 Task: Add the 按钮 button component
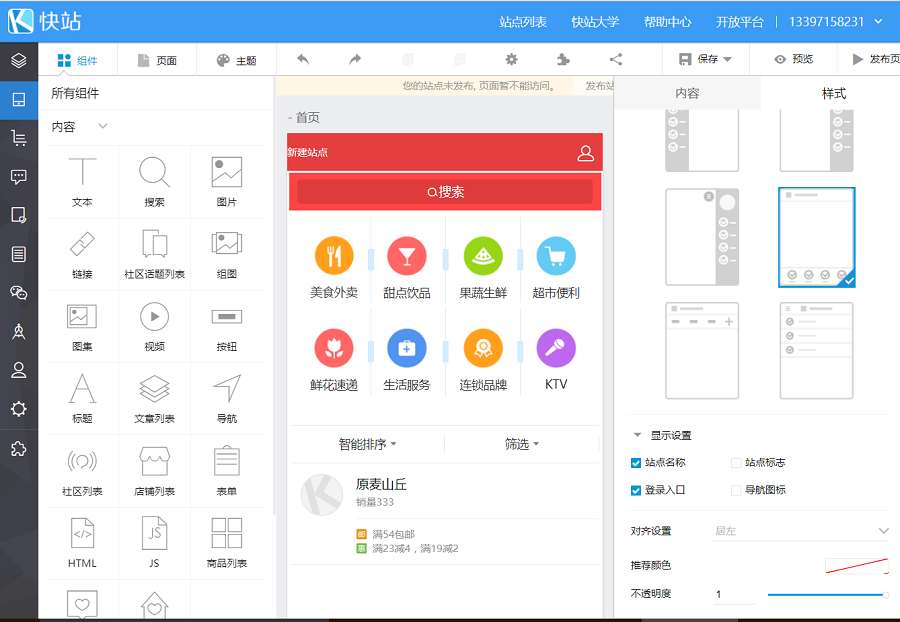[227, 326]
